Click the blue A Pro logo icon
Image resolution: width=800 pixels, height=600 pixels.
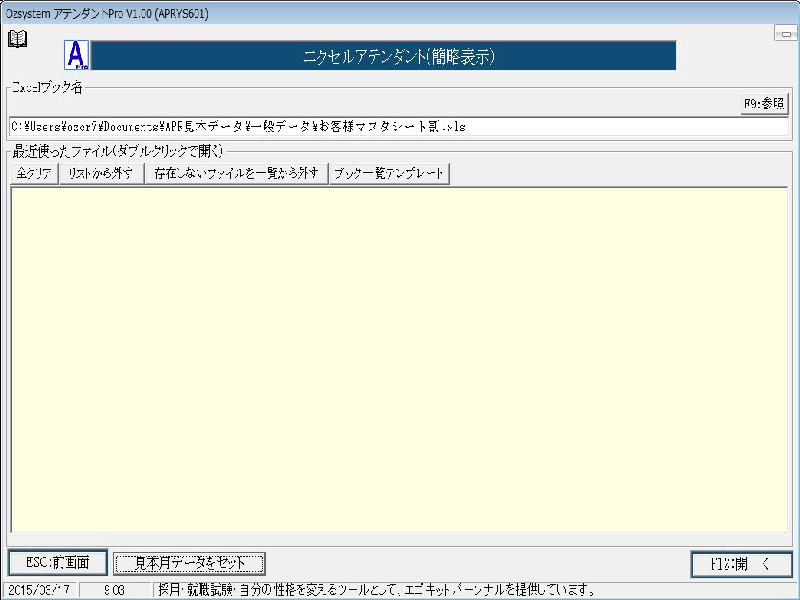point(77,55)
